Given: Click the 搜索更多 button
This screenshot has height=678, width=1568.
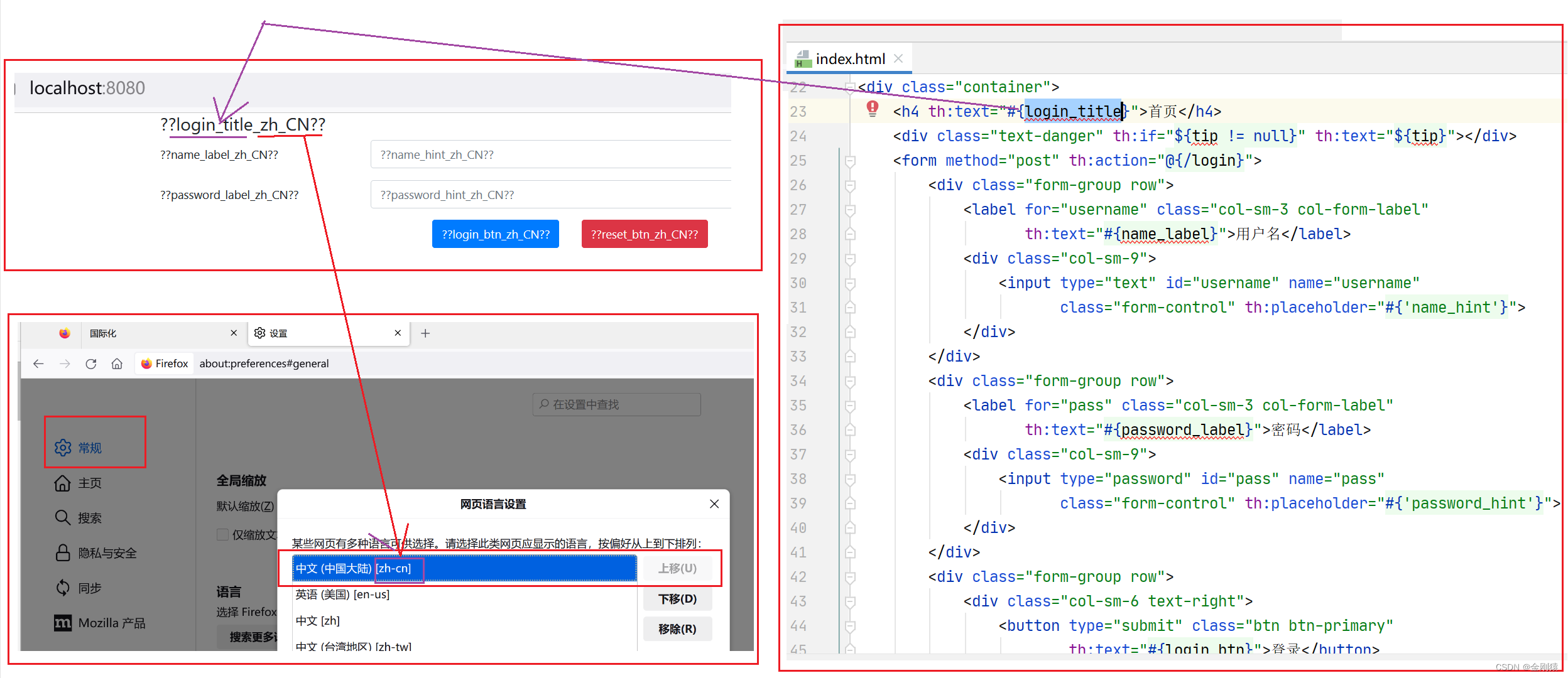Looking at the screenshot, I should (248, 637).
